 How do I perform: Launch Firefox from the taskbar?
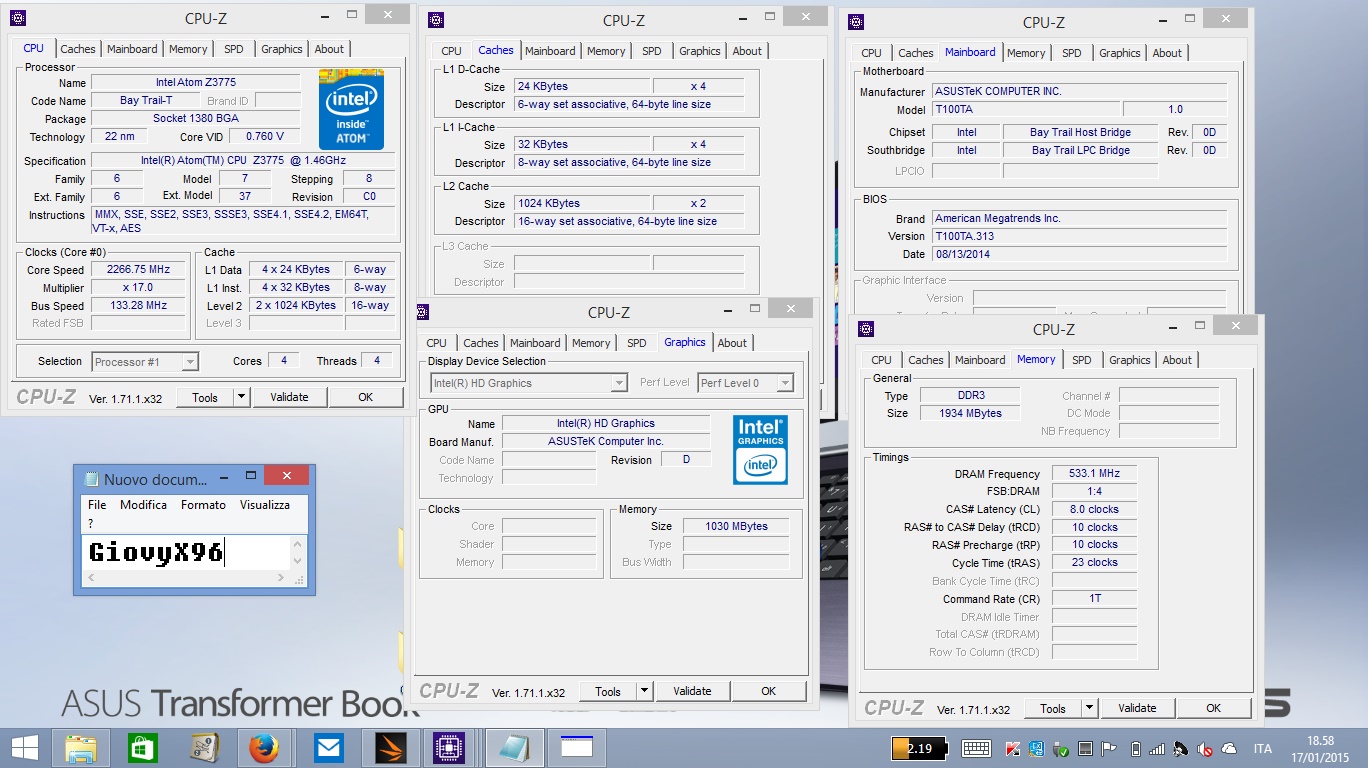264,748
